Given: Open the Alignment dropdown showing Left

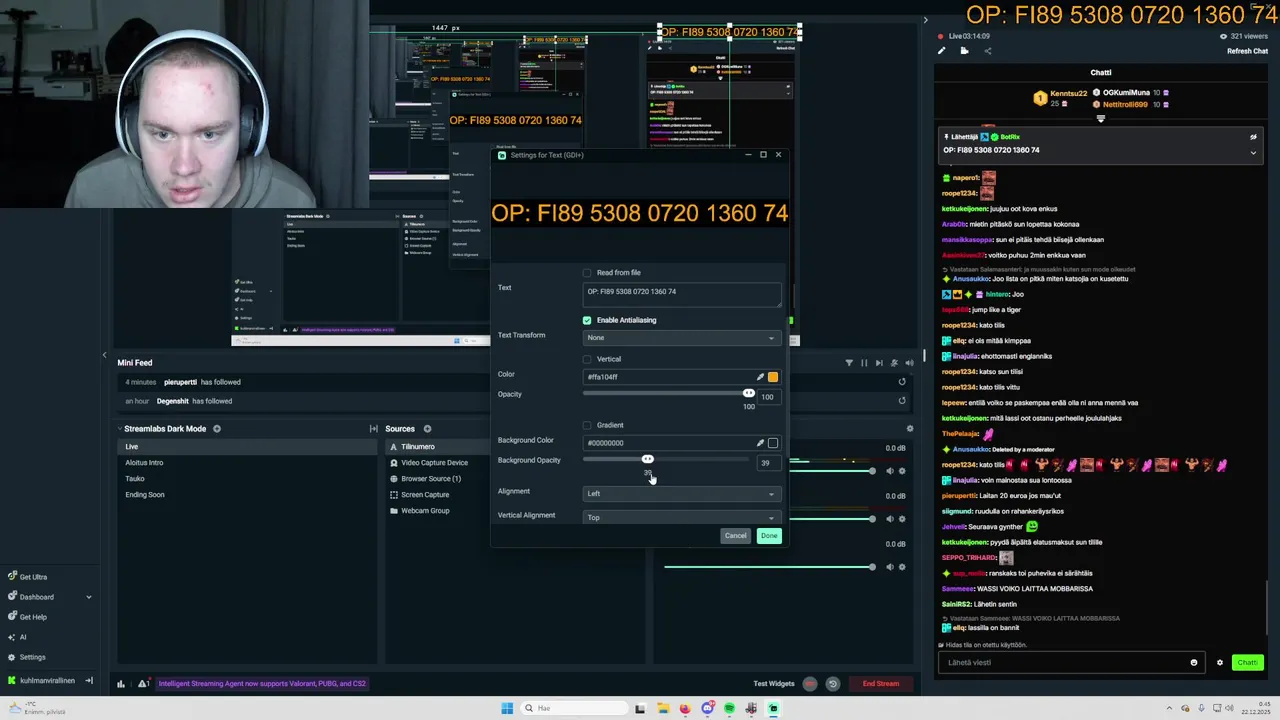Looking at the screenshot, I should 681,494.
